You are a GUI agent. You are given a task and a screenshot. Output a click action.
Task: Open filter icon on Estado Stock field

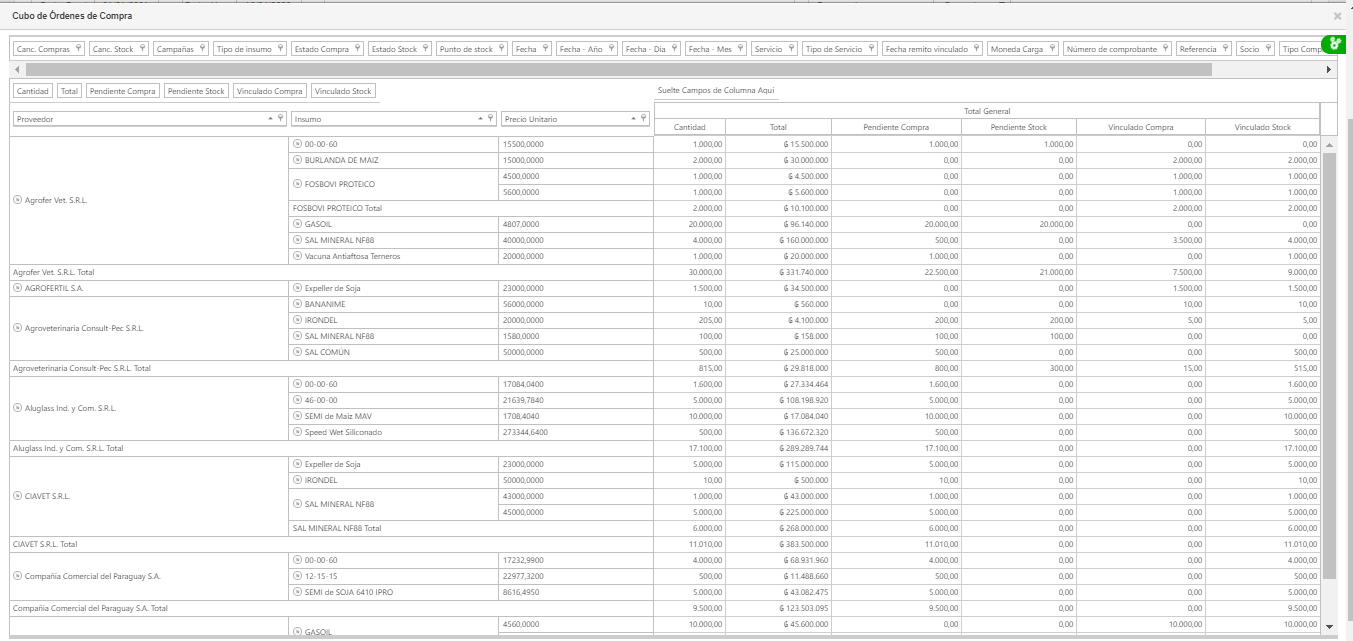click(x=425, y=48)
